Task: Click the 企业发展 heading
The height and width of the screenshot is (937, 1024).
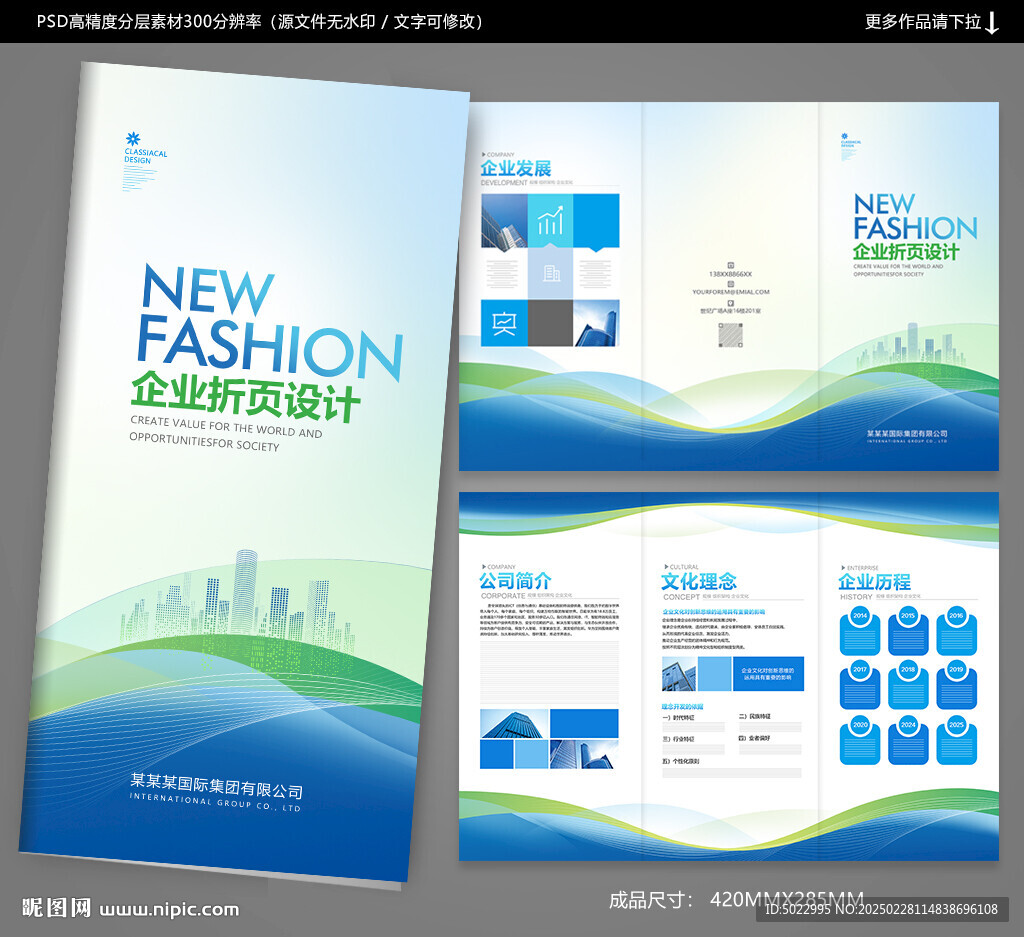Action: pos(516,168)
